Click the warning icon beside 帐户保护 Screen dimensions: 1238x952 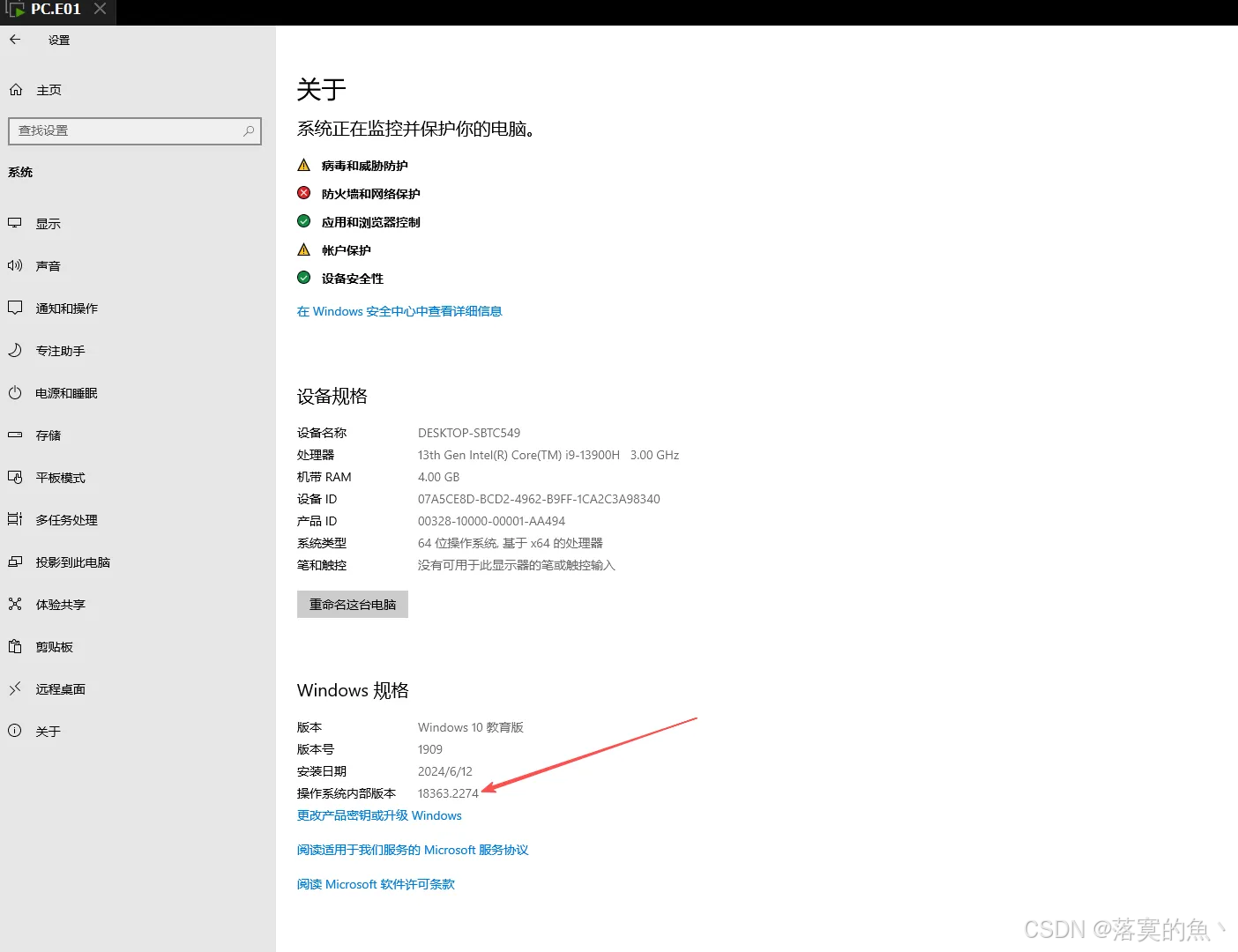click(x=304, y=249)
